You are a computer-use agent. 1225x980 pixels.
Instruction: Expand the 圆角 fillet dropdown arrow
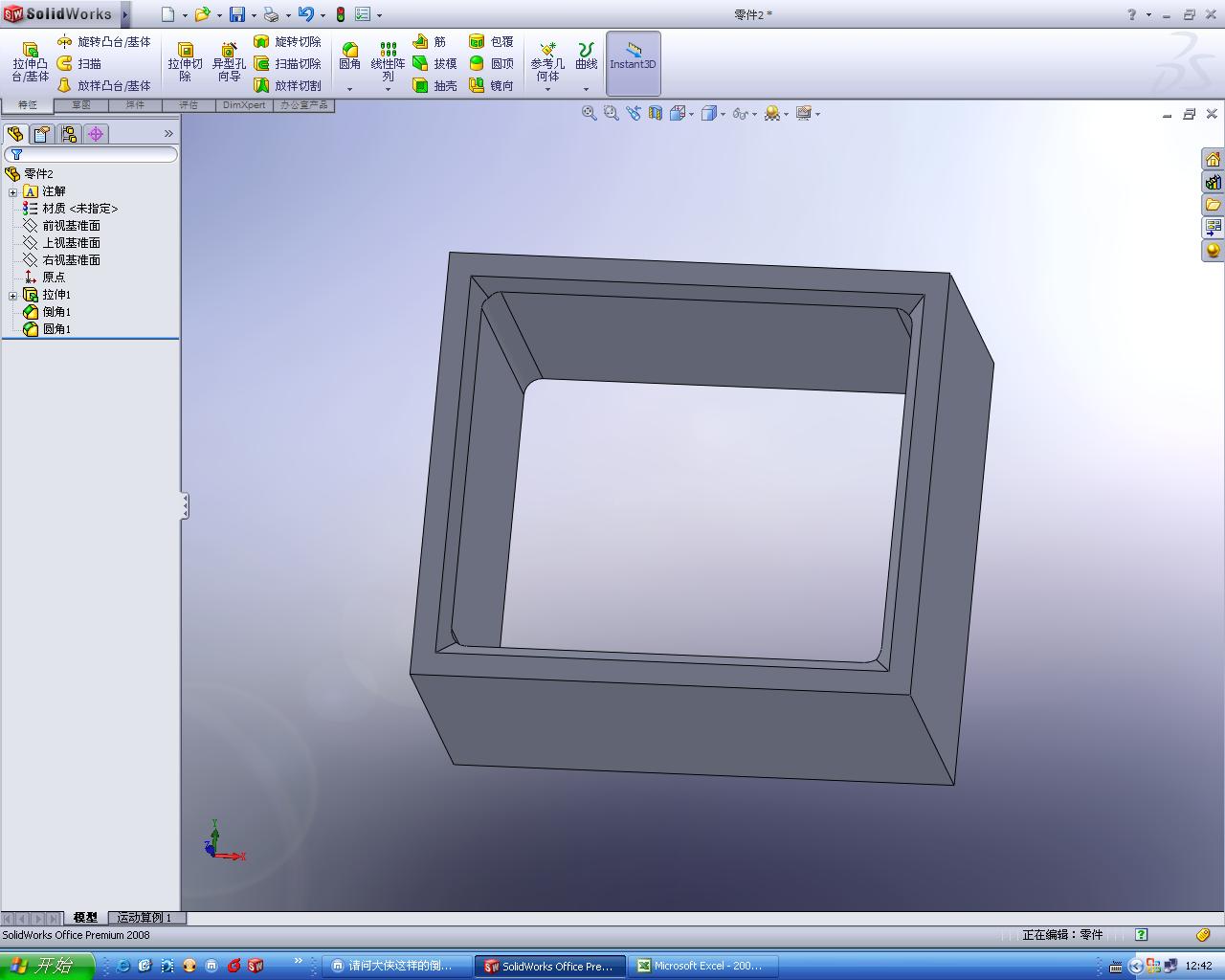(349, 89)
